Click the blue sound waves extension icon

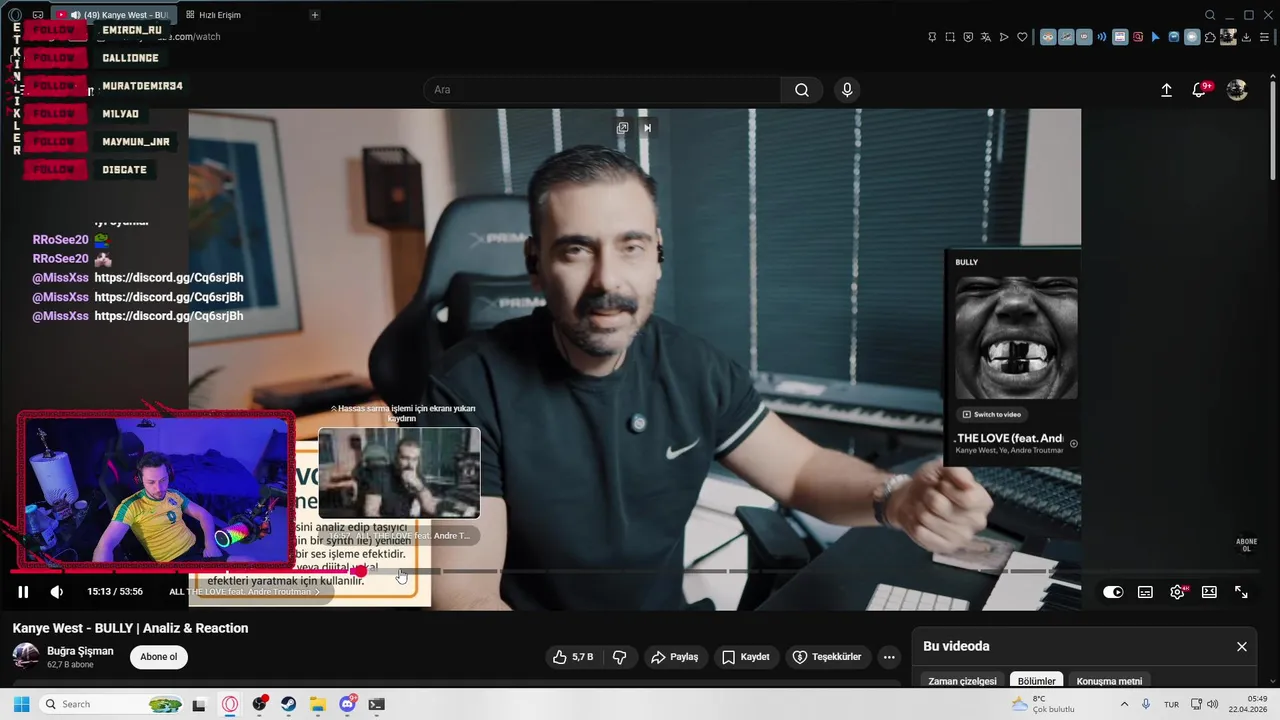[1102, 37]
